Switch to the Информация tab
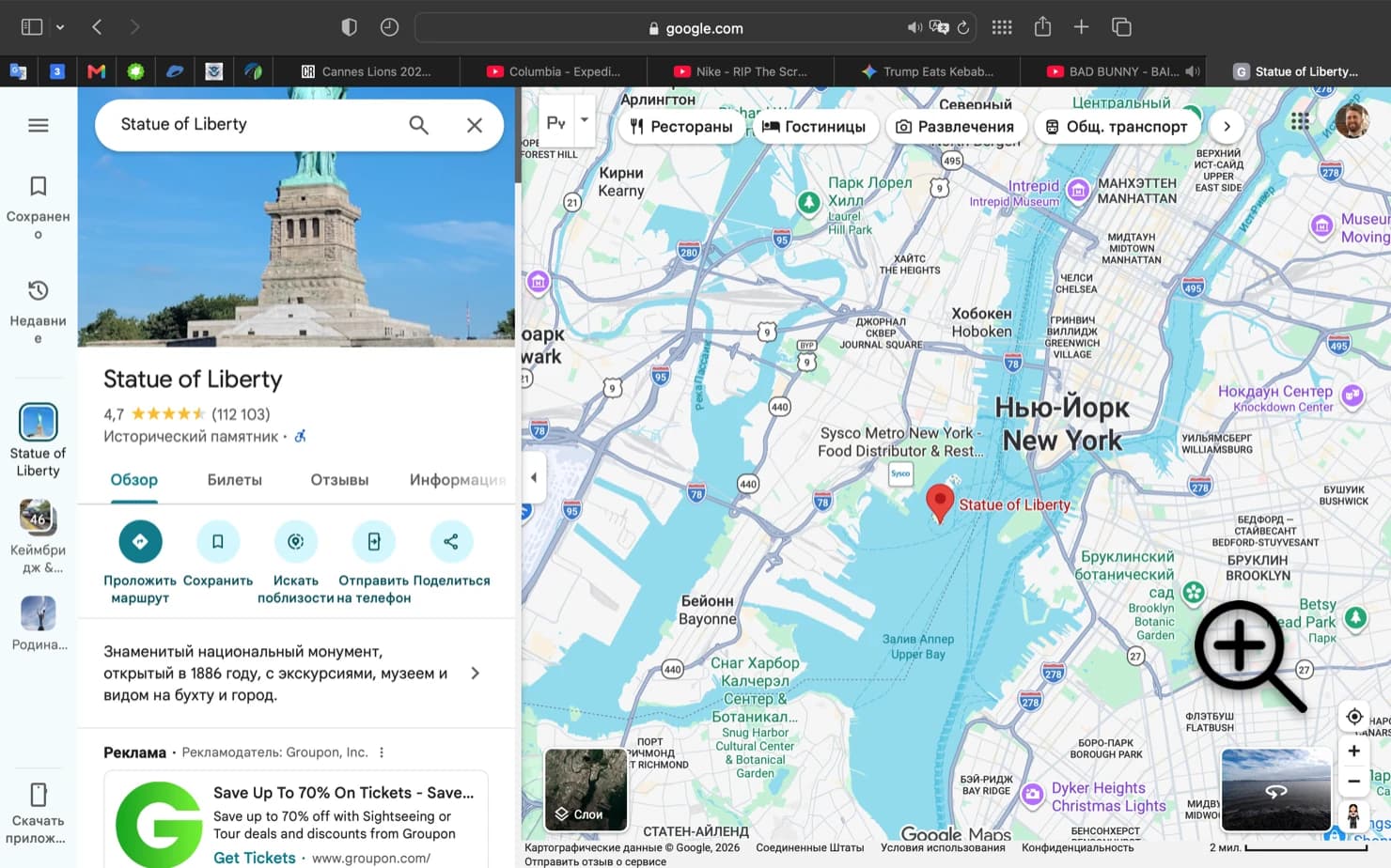Image resolution: width=1391 pixels, height=868 pixels. pos(458,480)
